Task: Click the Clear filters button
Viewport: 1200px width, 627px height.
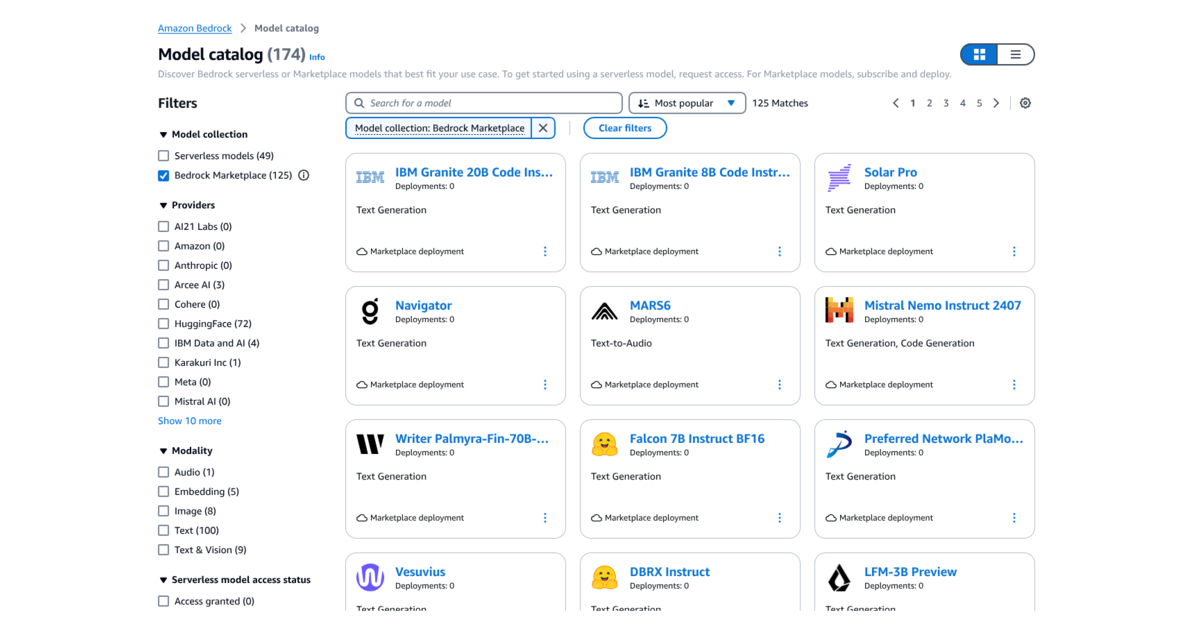Action: [624, 128]
